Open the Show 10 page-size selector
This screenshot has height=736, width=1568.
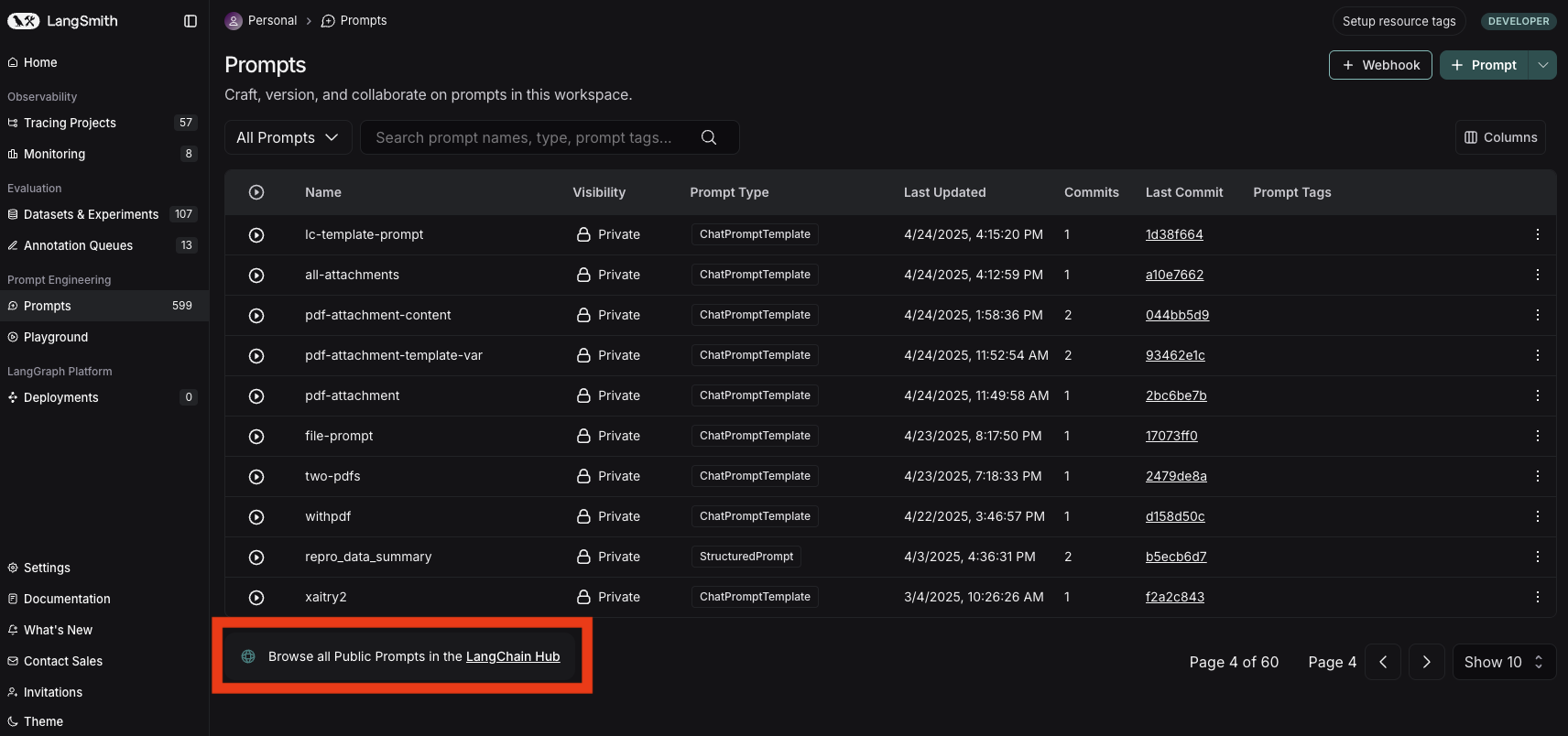[x=1503, y=662]
